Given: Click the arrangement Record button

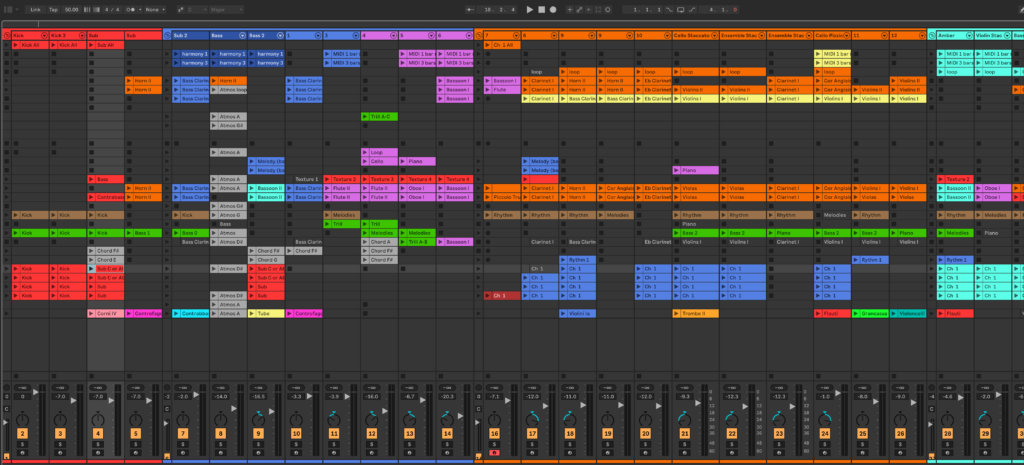Looking at the screenshot, I should pos(554,9).
